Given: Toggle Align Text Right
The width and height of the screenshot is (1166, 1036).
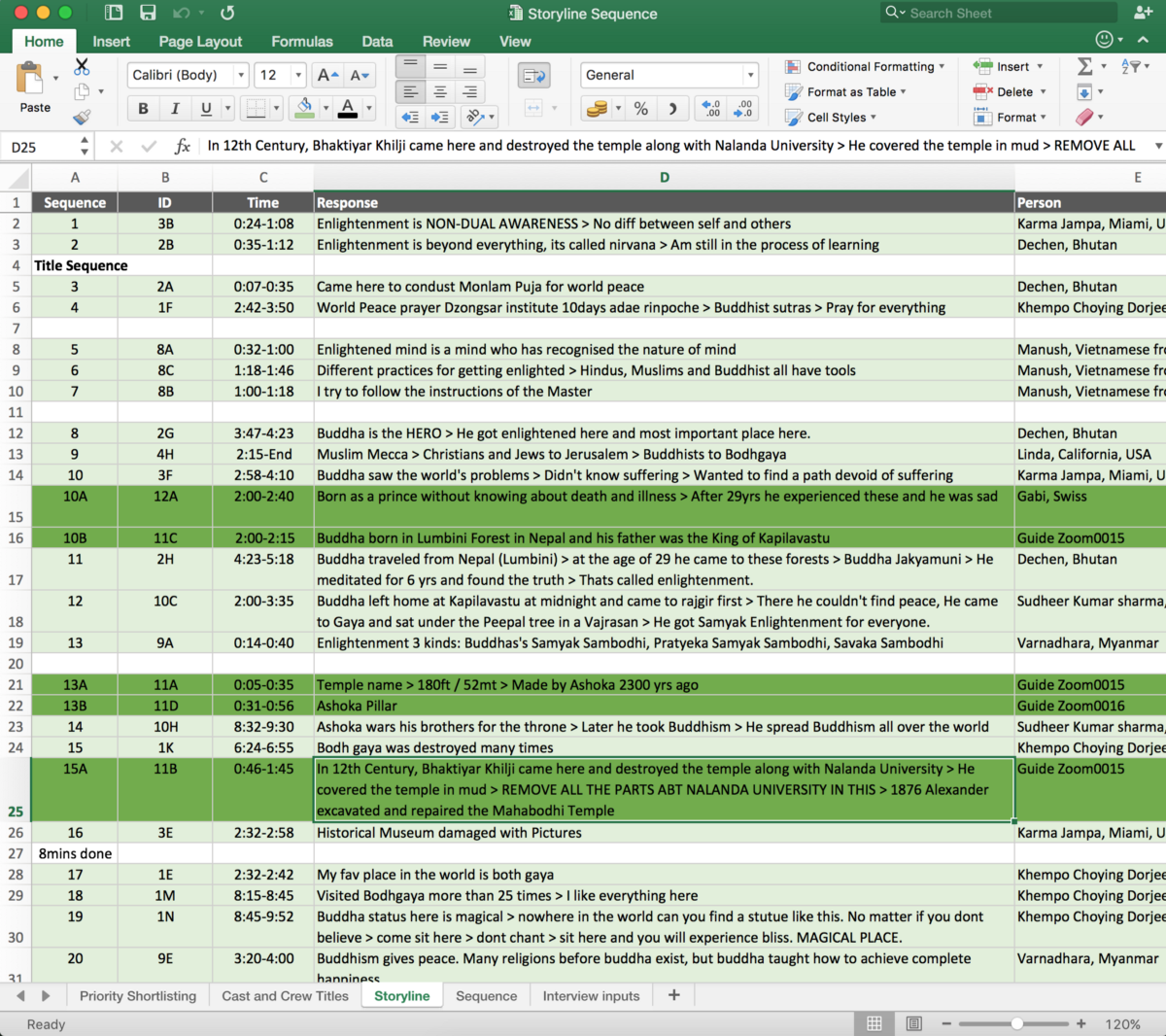Looking at the screenshot, I should (470, 91).
